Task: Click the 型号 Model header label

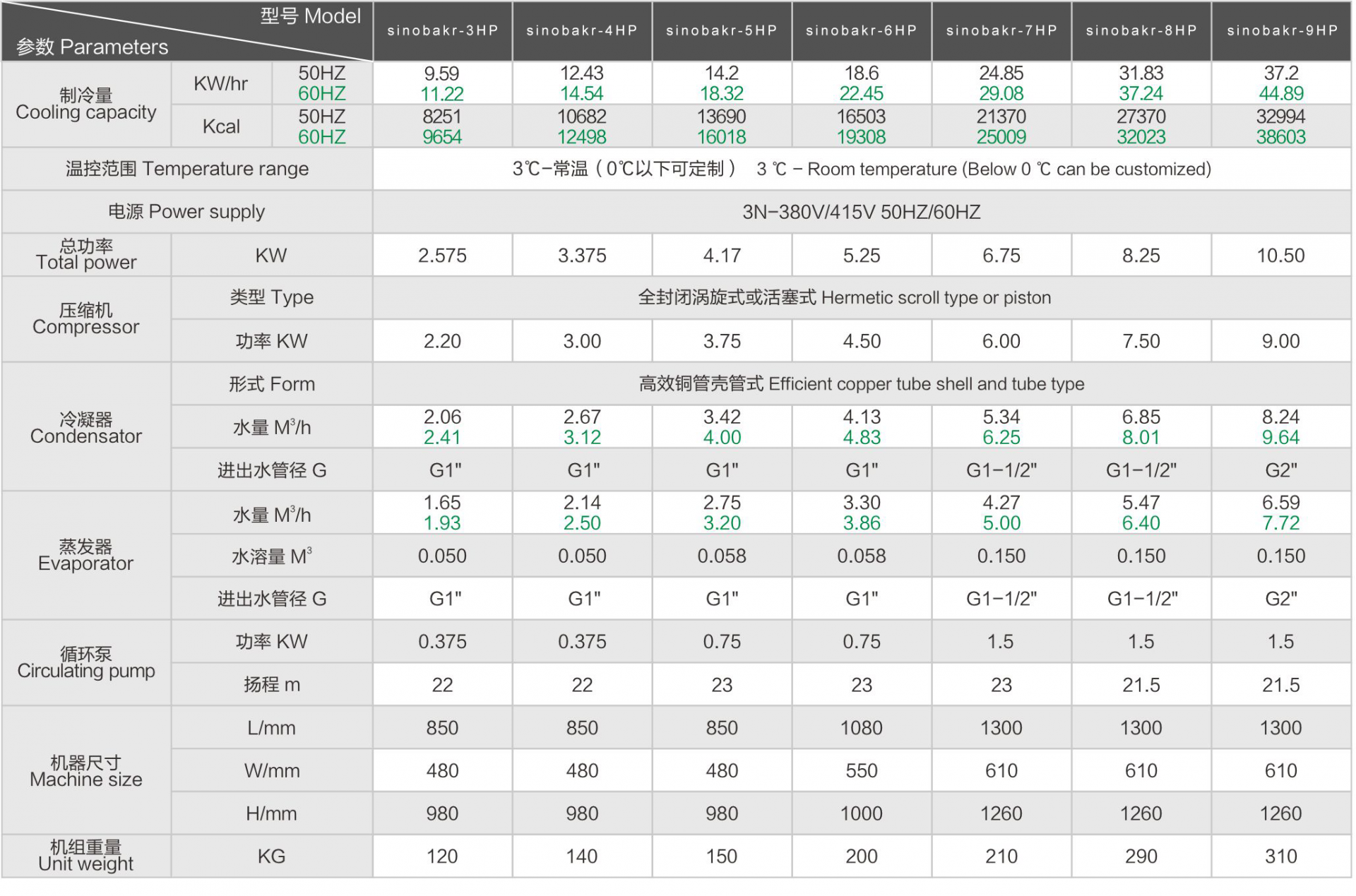Action: click(311, 16)
